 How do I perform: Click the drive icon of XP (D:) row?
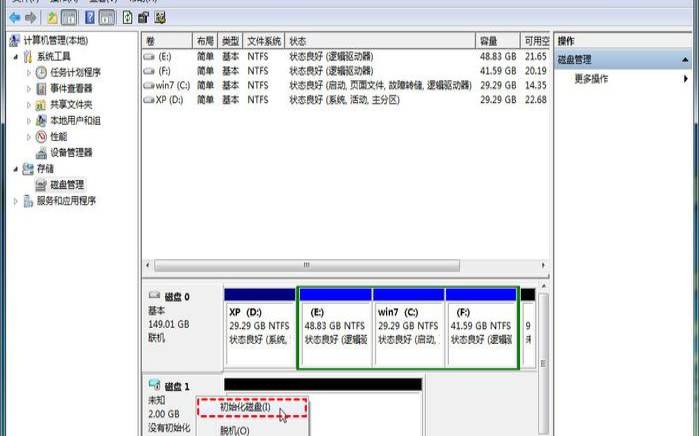(149, 100)
